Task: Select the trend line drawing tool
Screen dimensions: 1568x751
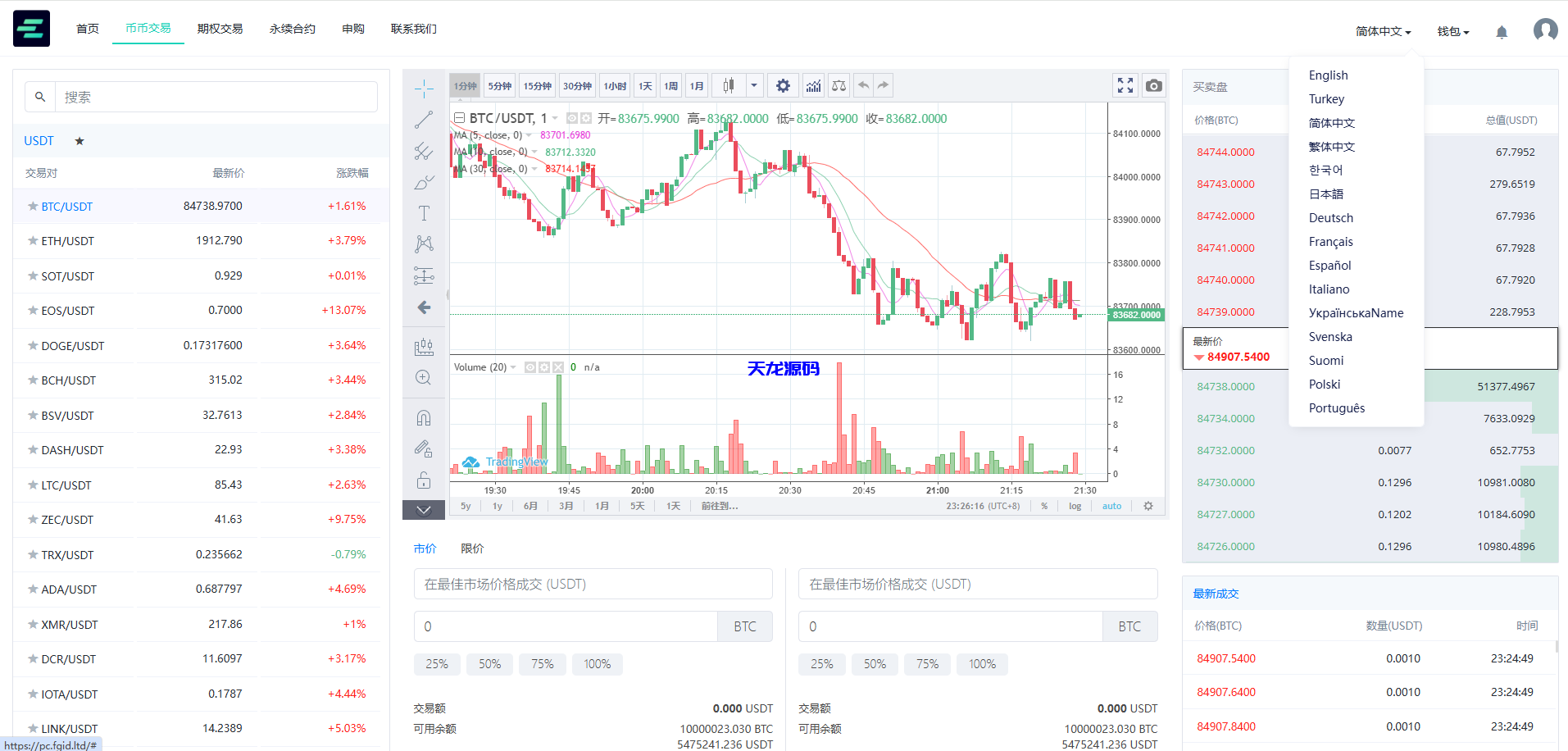Action: click(424, 120)
